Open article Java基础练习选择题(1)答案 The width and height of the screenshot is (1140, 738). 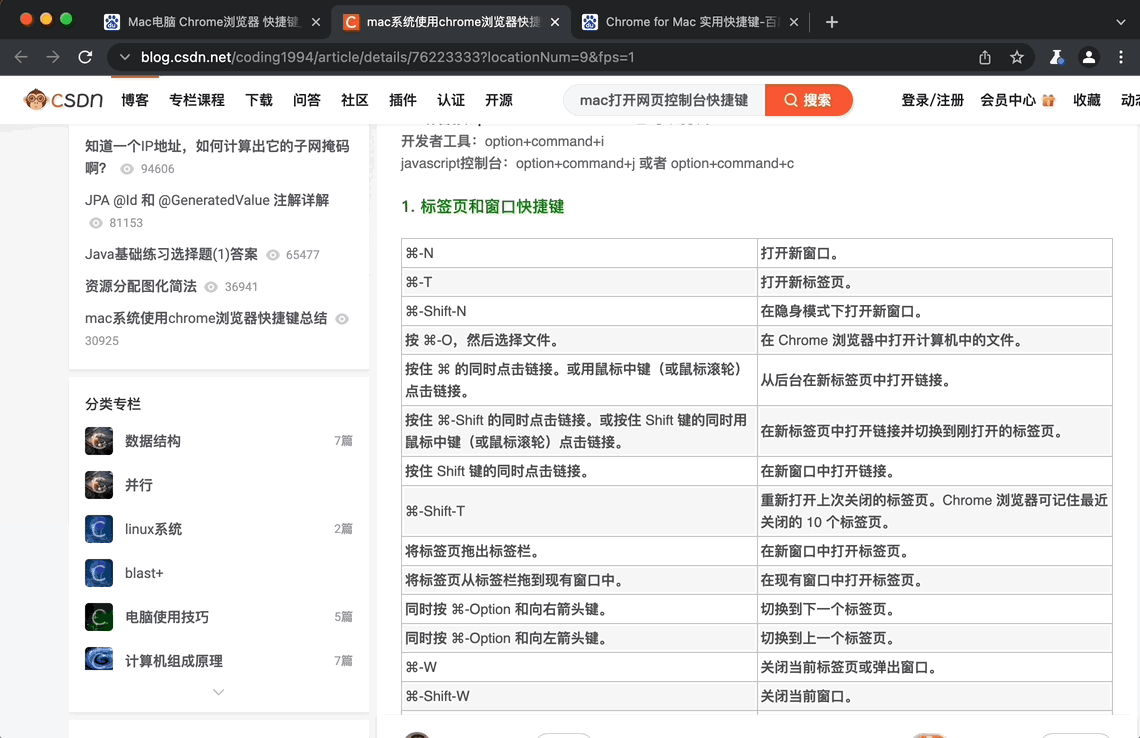coord(172,254)
